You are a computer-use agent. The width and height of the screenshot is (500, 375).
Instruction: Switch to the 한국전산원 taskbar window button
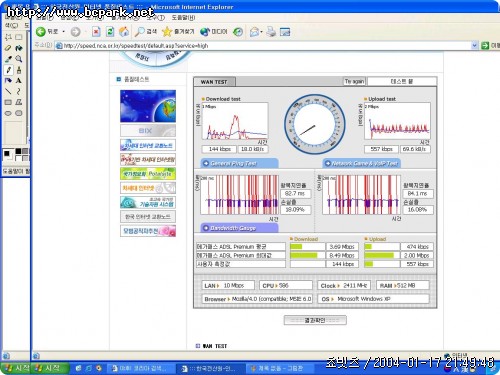[211, 368]
